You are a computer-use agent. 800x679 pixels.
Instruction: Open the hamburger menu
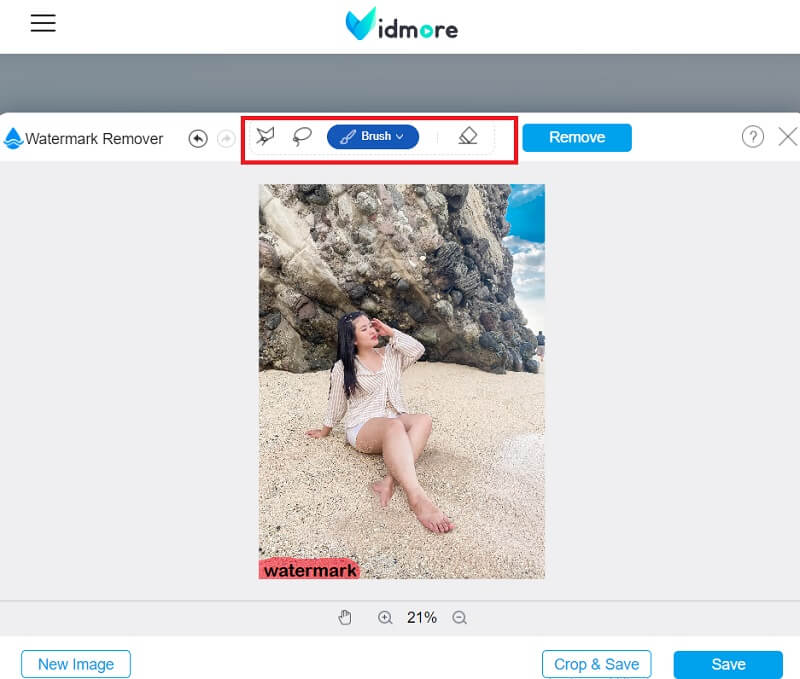tap(43, 24)
